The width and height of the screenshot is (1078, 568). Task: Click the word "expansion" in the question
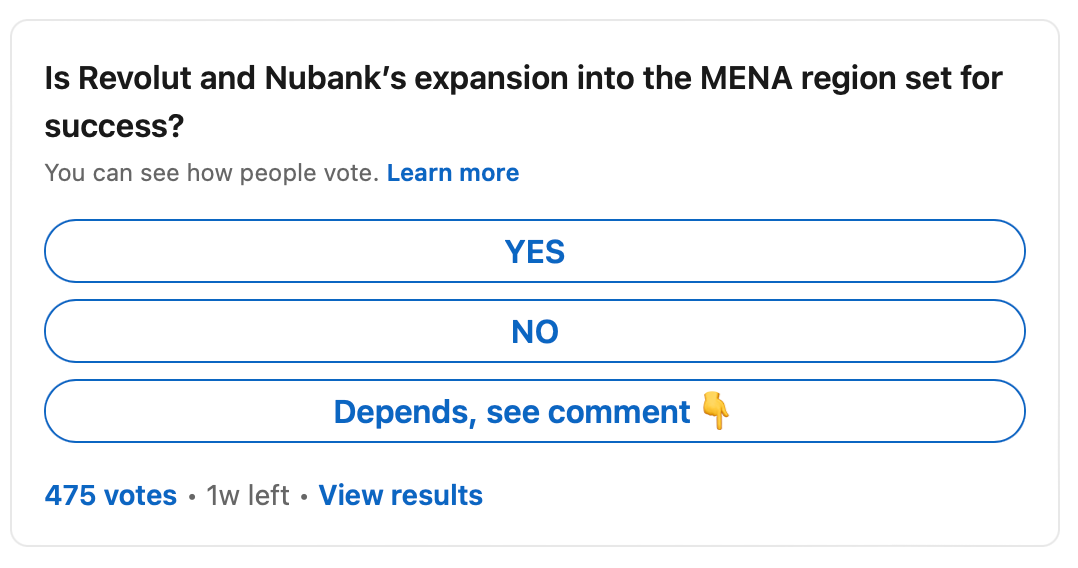click(492, 78)
